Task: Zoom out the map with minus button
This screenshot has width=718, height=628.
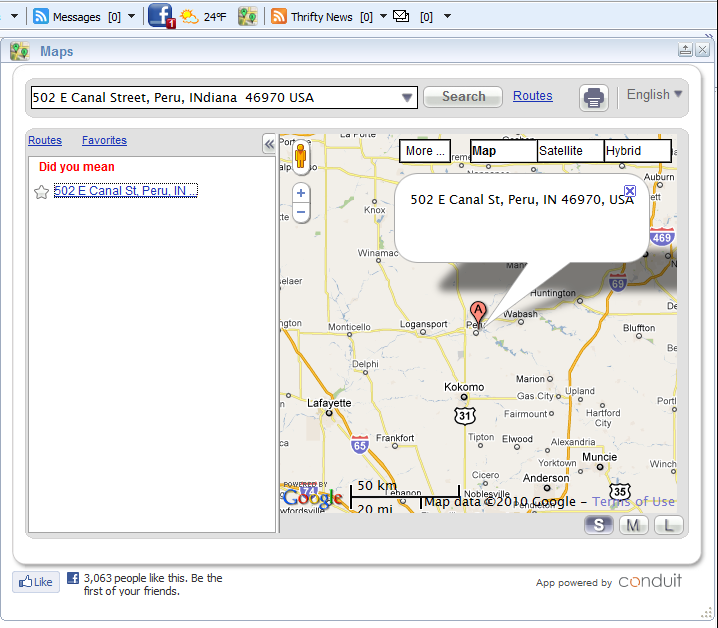Action: click(x=301, y=212)
